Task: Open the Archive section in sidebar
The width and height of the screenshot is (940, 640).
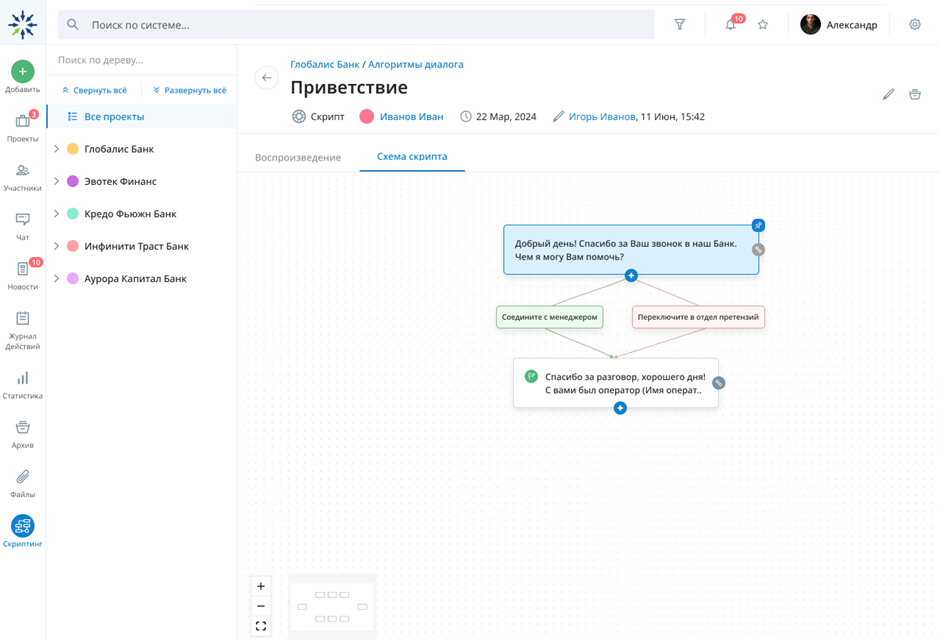Action: [x=22, y=434]
